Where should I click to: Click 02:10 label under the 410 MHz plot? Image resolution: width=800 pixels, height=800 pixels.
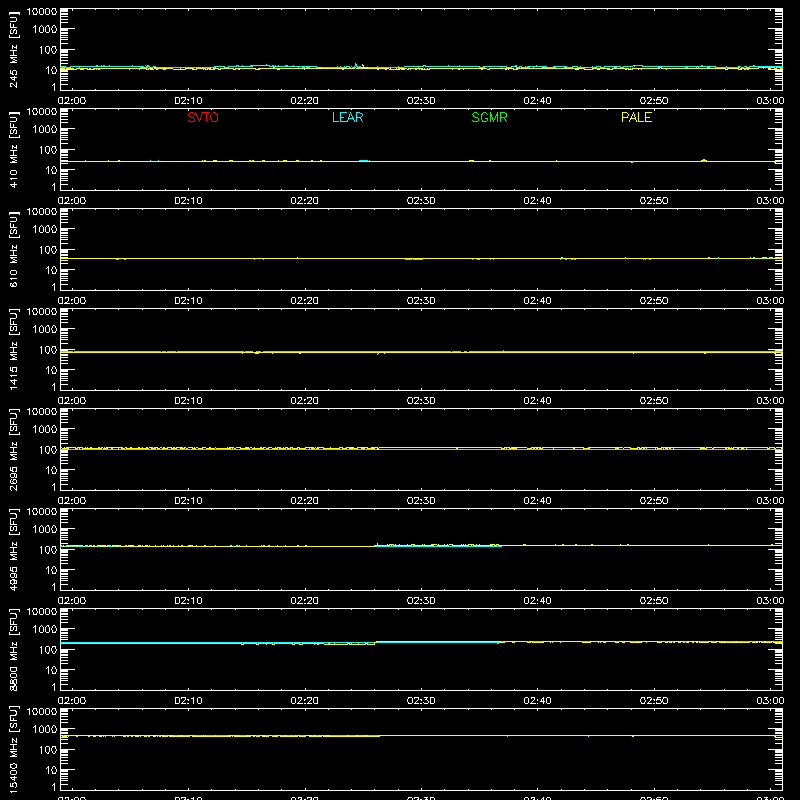click(x=188, y=201)
